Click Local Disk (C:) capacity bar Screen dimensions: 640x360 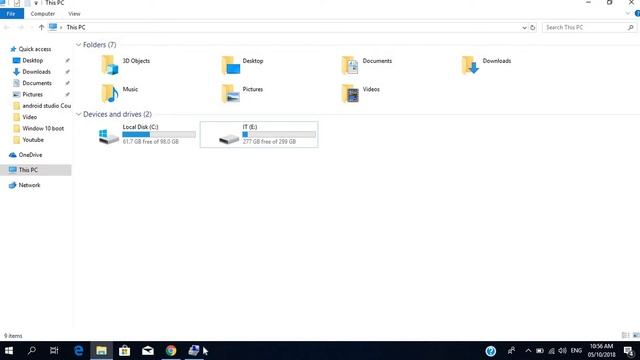(159, 134)
